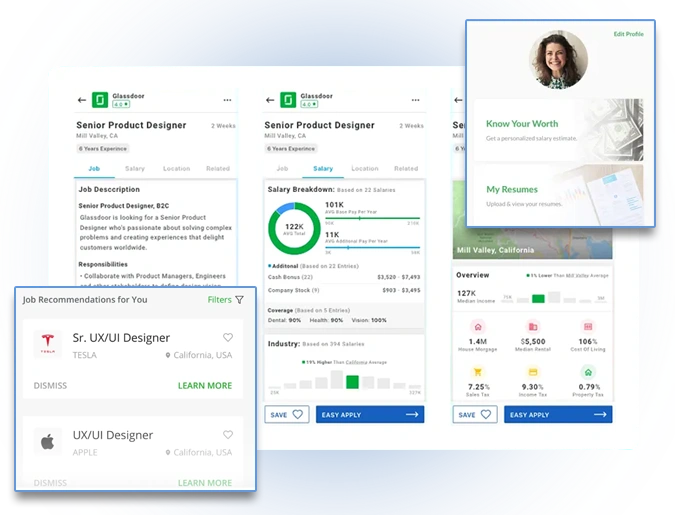The height and width of the screenshot is (515, 675).
Task: Click Glassdoor logo in Job screen
Action: tap(100, 100)
